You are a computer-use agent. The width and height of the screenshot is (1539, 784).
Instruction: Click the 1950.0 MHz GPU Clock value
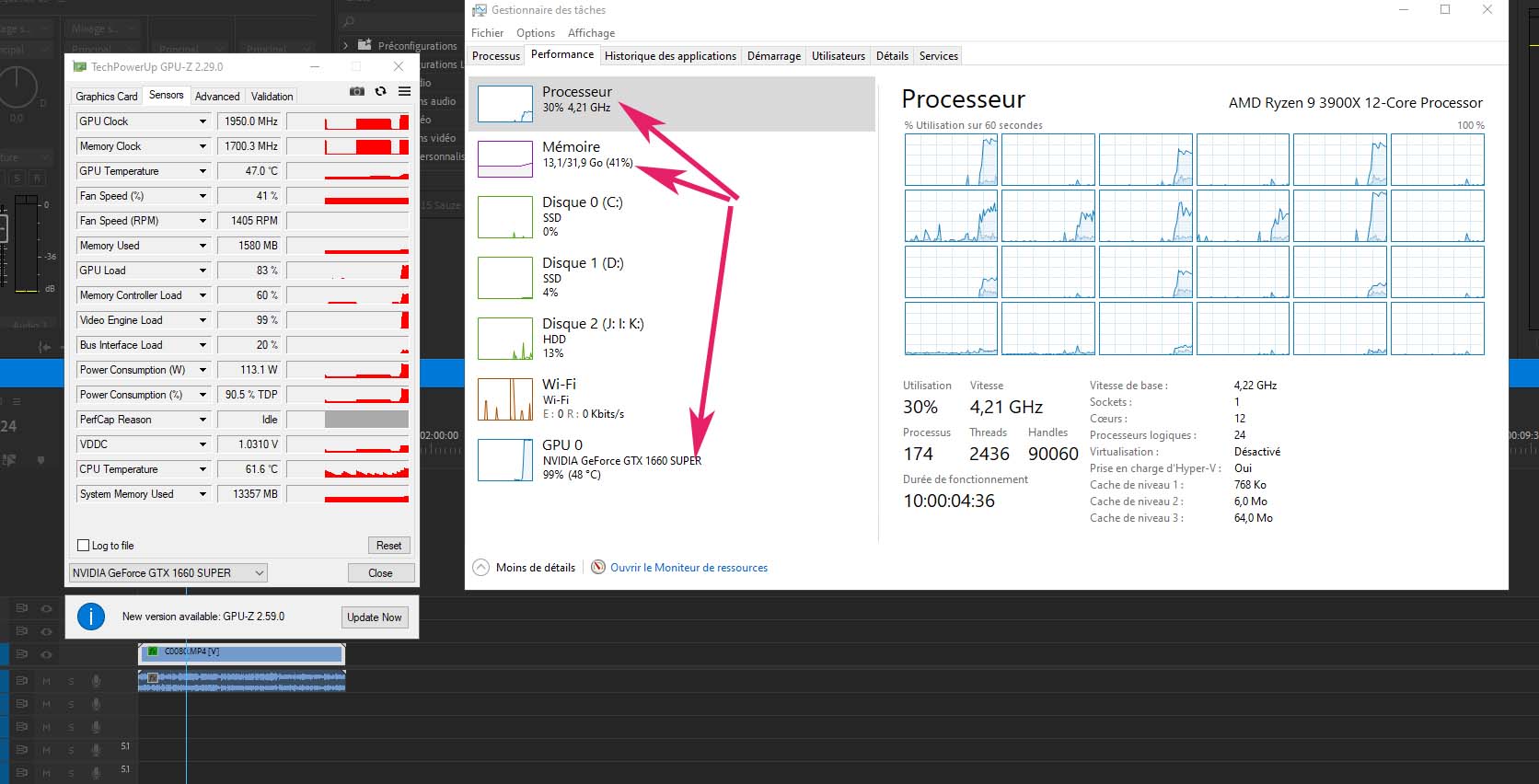(x=251, y=121)
